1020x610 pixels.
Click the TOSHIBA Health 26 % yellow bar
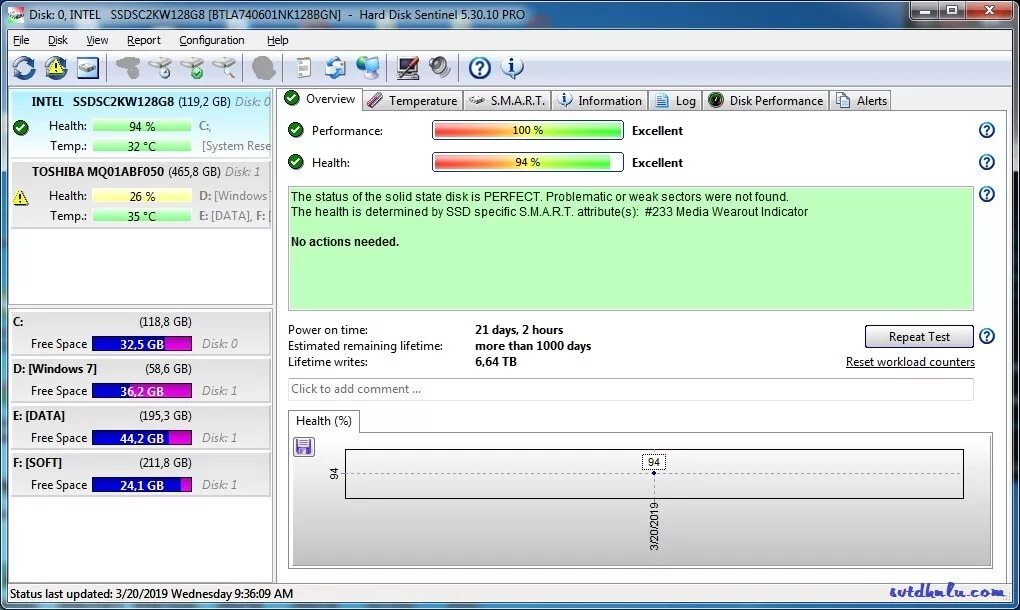point(142,196)
